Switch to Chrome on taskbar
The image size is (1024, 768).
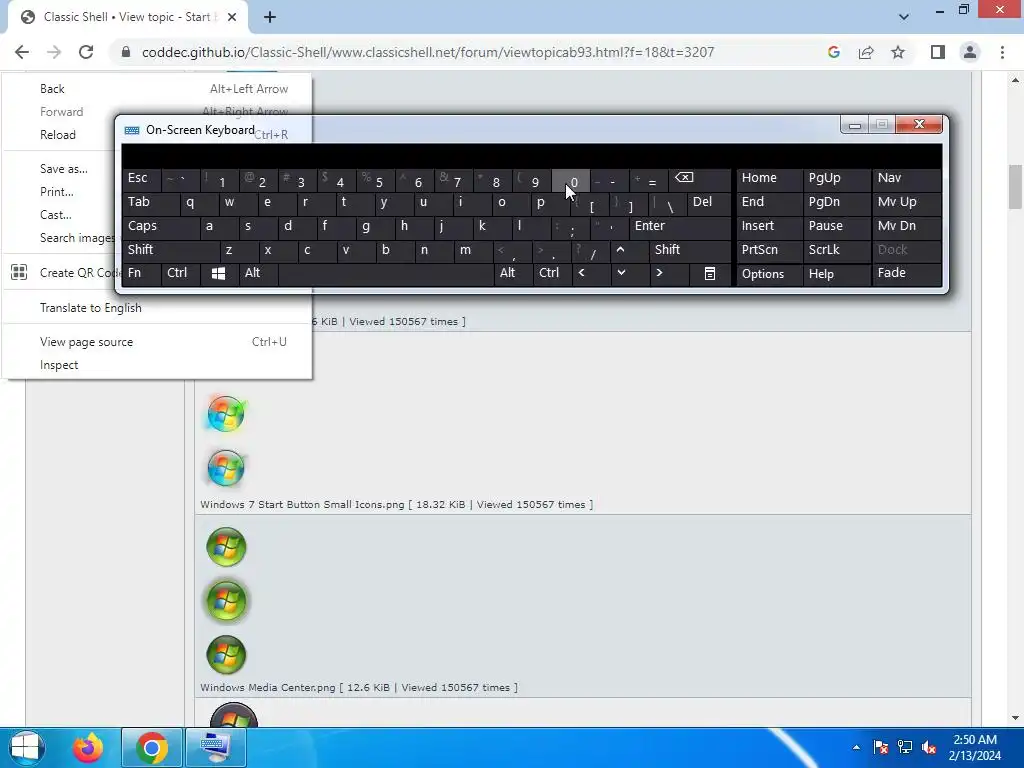[x=152, y=748]
